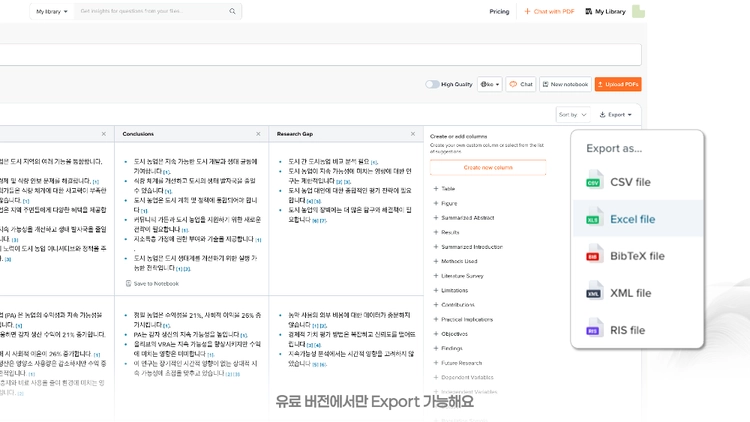Click the green user avatar icon

tap(638, 11)
